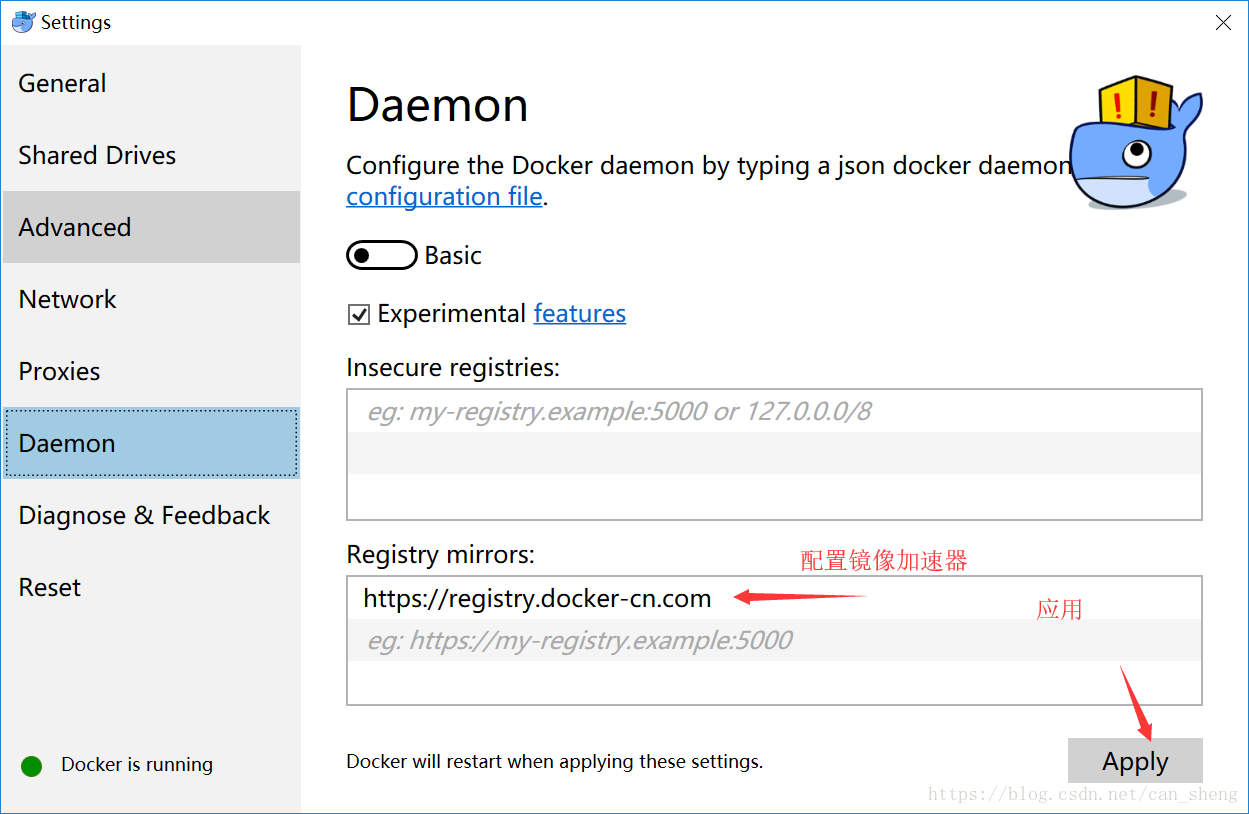
Task: Open the Advanced settings section
Action: point(75,227)
